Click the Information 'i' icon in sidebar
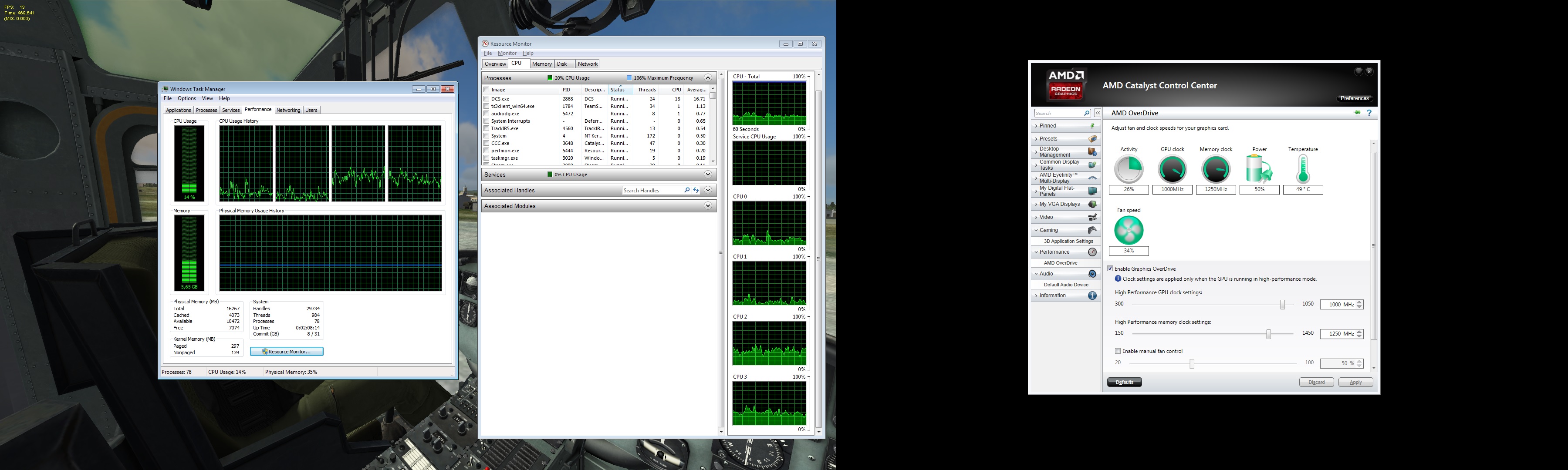The image size is (1568, 470). [1092, 295]
